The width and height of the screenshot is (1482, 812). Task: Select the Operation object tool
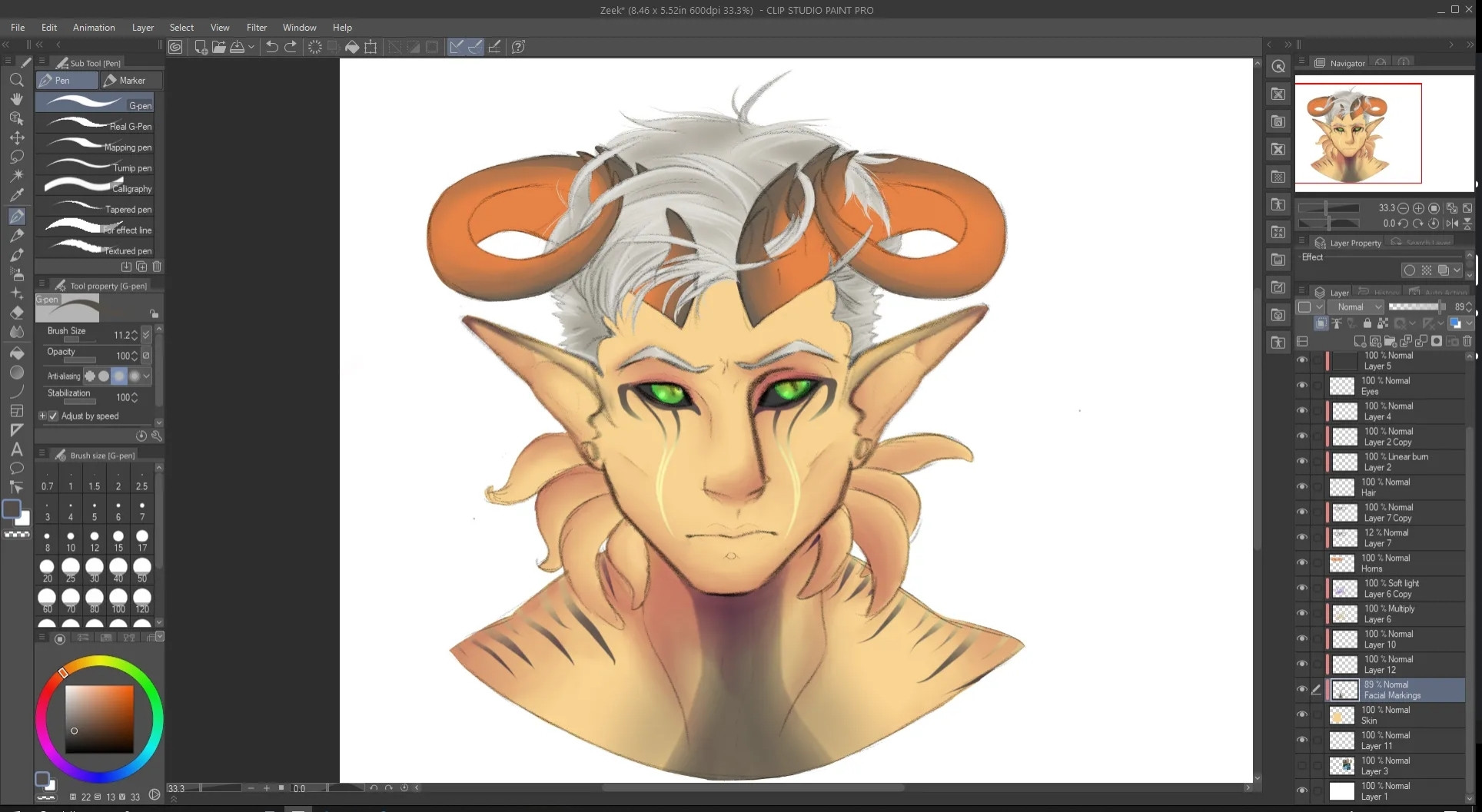click(16, 118)
